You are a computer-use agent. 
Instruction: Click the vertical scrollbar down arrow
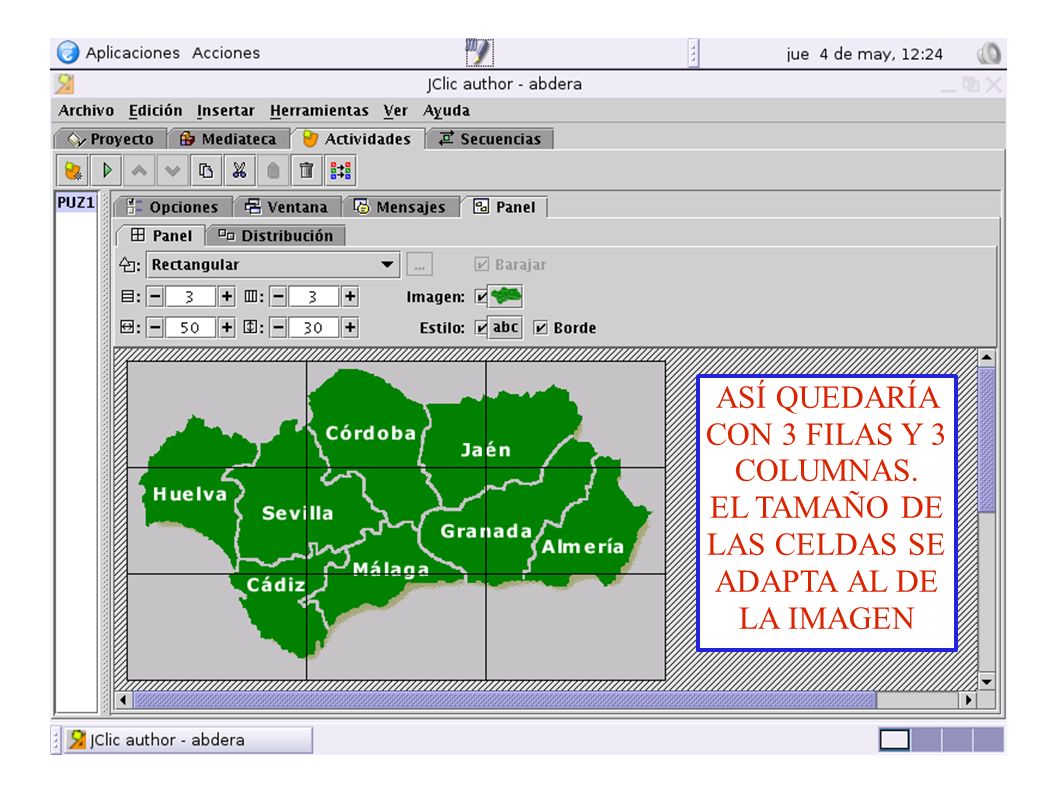pyautogui.click(x=986, y=682)
